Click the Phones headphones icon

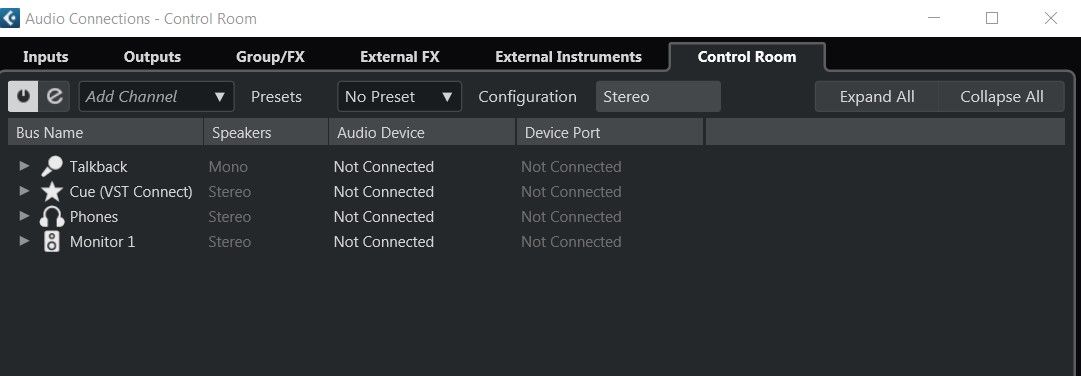(52, 217)
